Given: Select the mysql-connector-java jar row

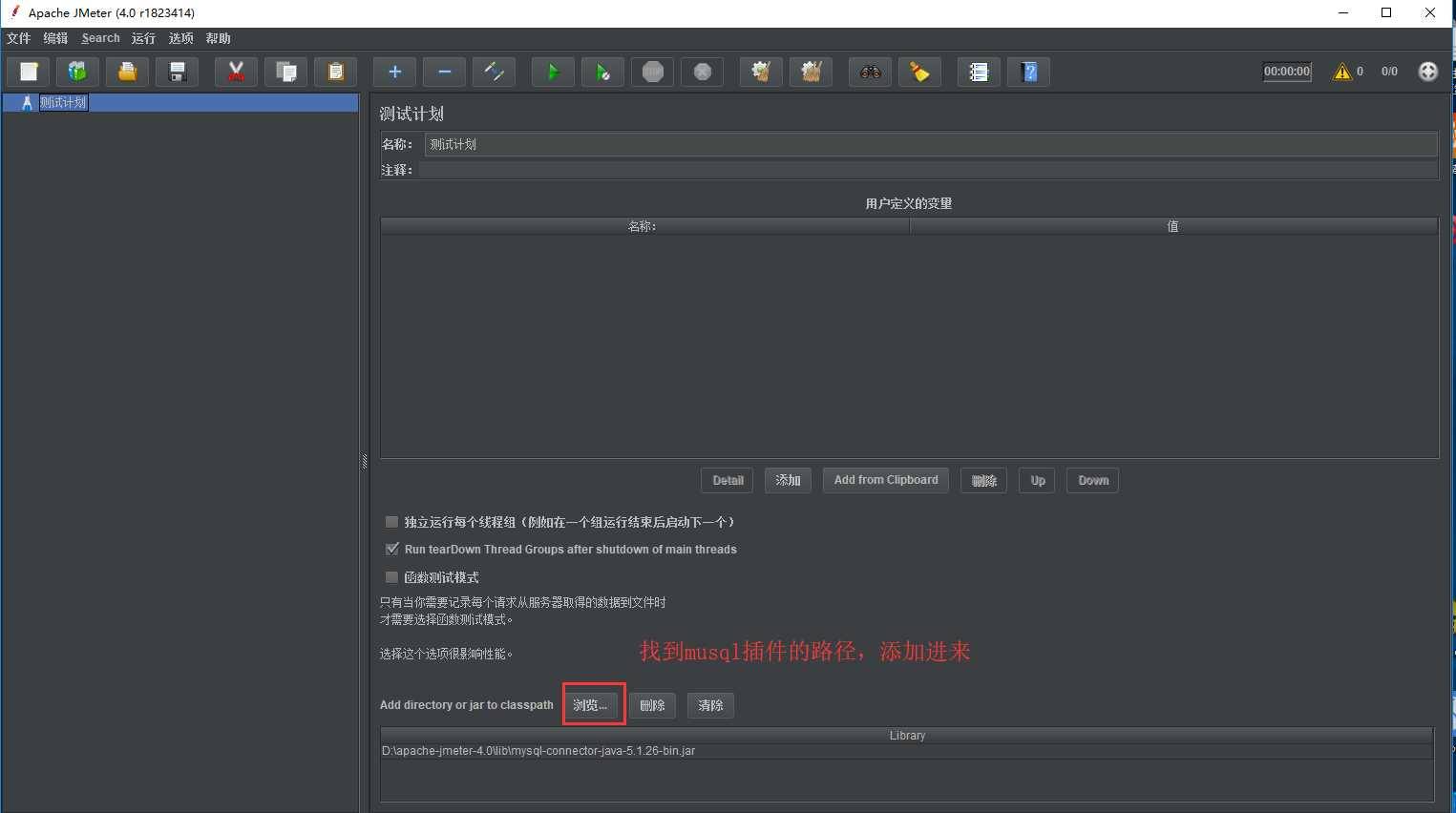Looking at the screenshot, I should [907, 751].
